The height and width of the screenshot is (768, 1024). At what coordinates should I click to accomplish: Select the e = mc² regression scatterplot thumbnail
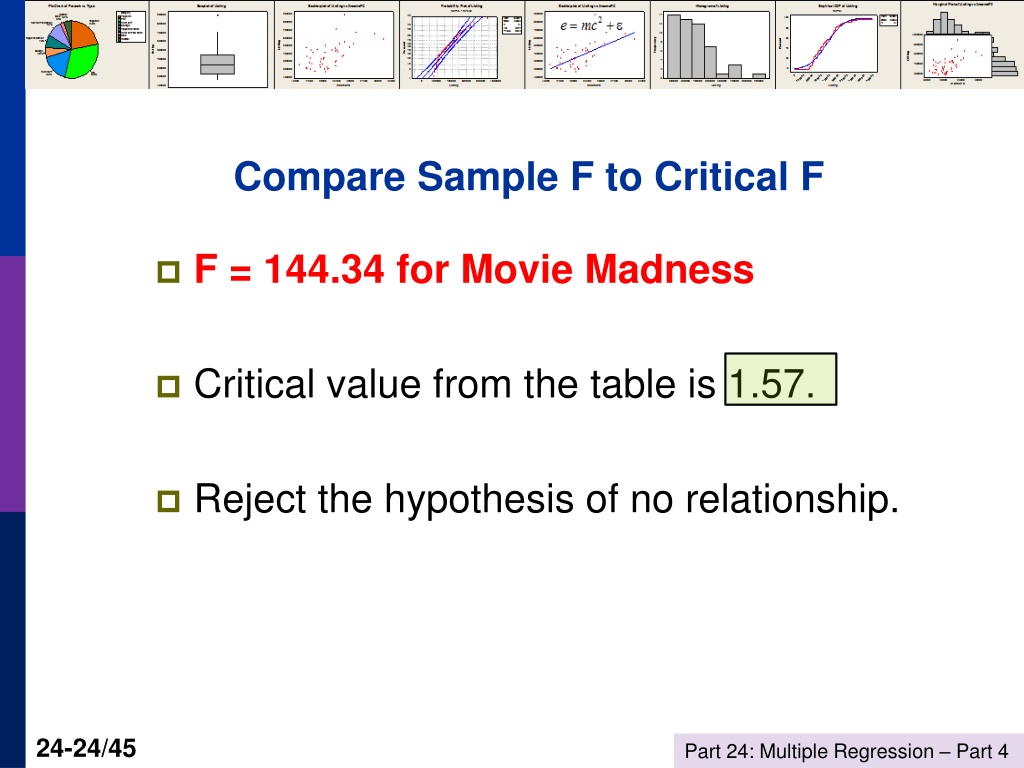tap(588, 44)
